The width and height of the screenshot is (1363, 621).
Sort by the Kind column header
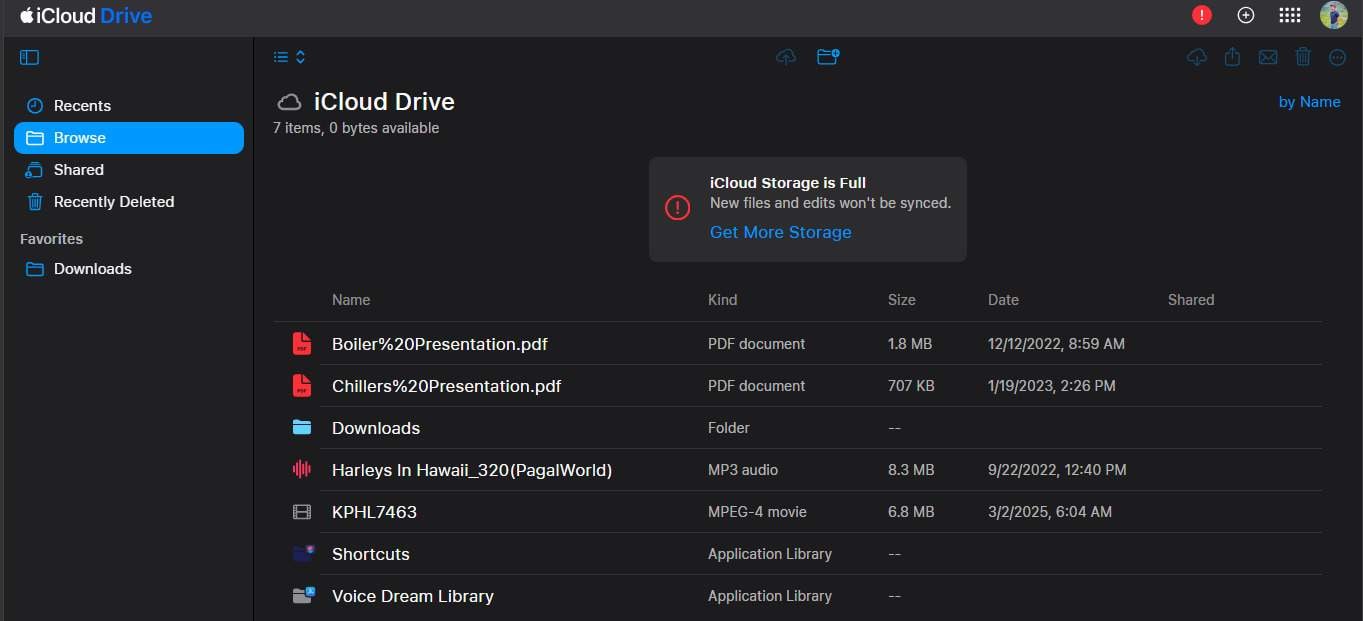722,300
